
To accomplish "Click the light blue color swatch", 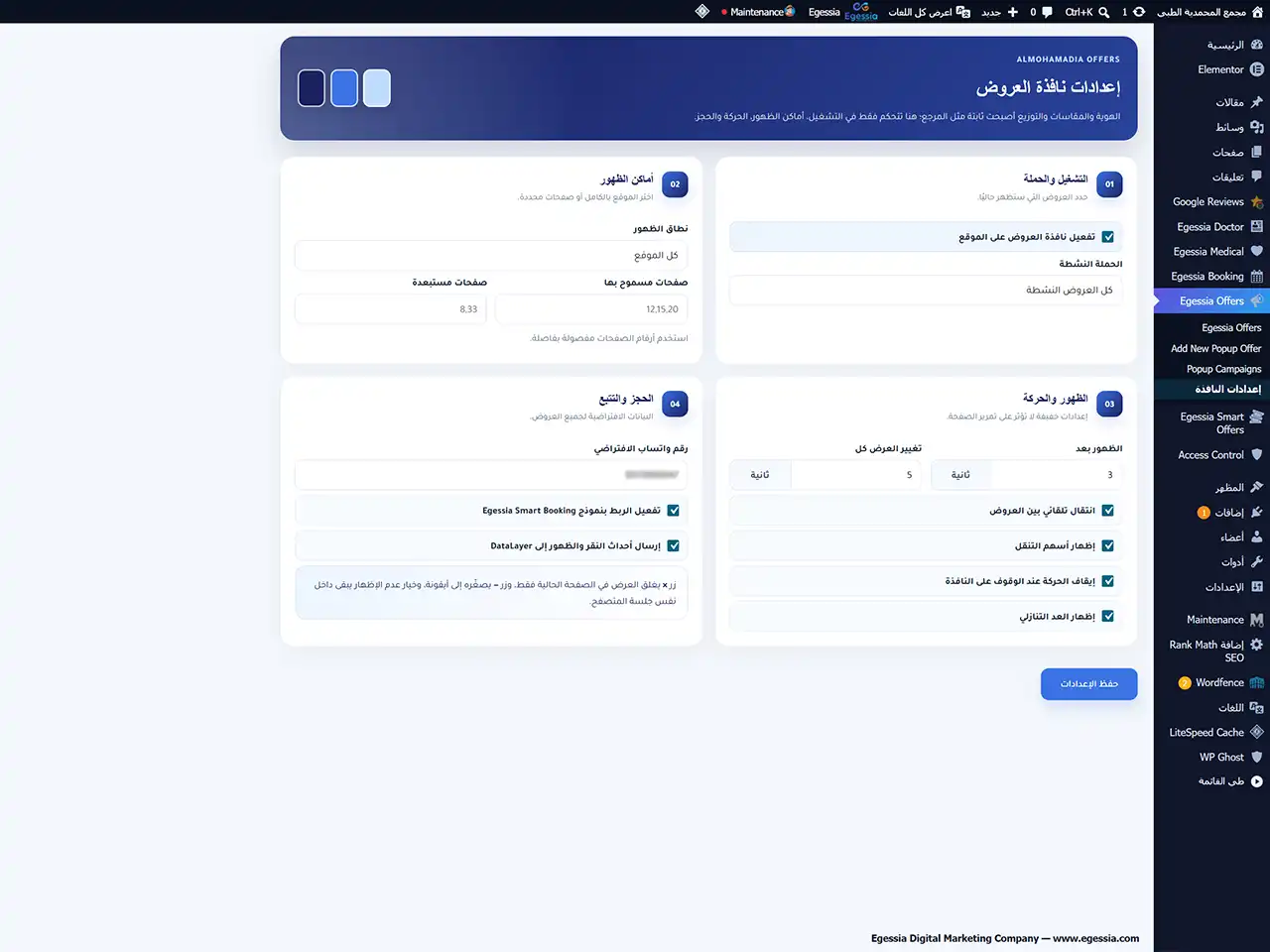I will (377, 88).
